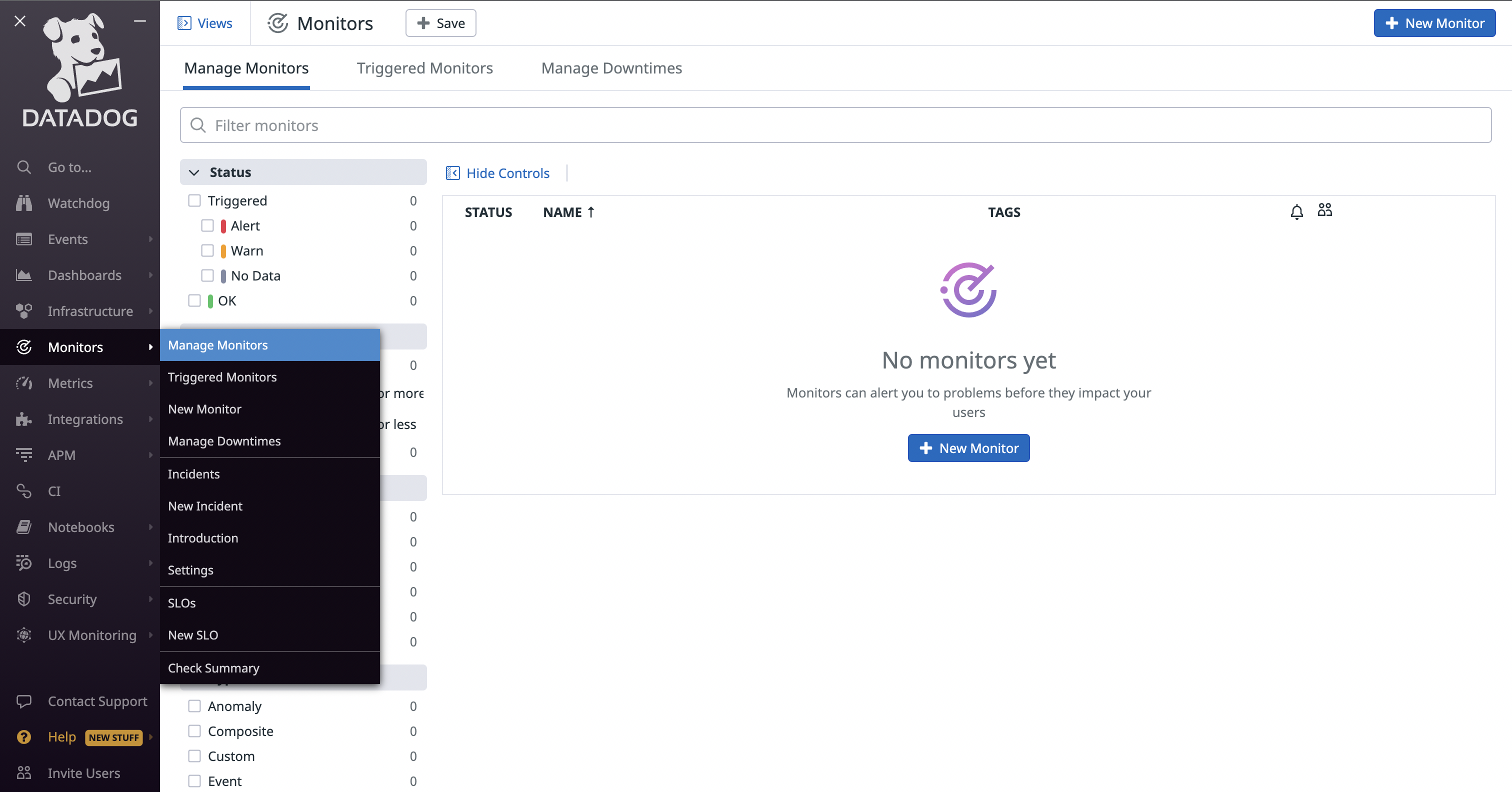Click the Watchdog binoculars icon
Image resolution: width=1512 pixels, height=792 pixels.
(23, 203)
